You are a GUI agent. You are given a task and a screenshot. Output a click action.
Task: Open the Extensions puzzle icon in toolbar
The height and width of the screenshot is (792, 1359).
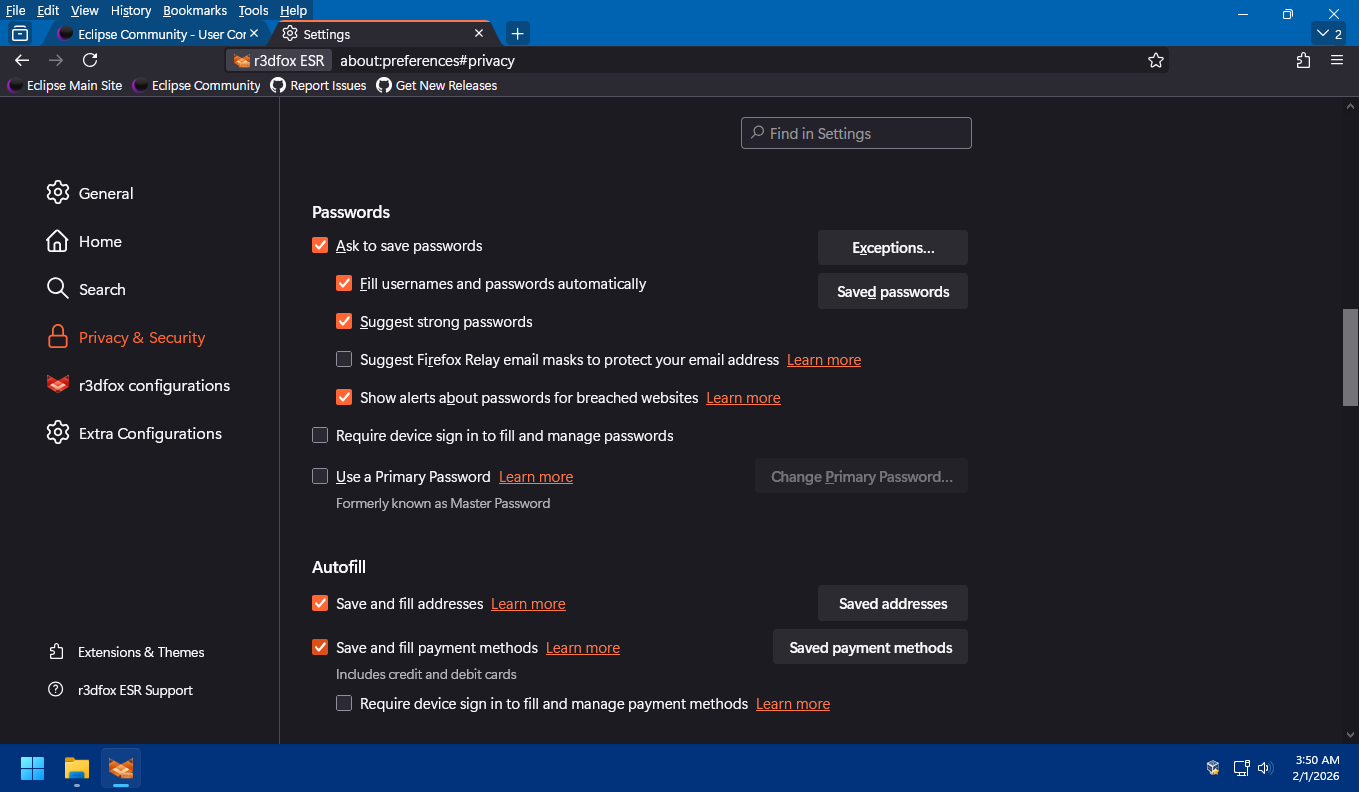(1303, 60)
